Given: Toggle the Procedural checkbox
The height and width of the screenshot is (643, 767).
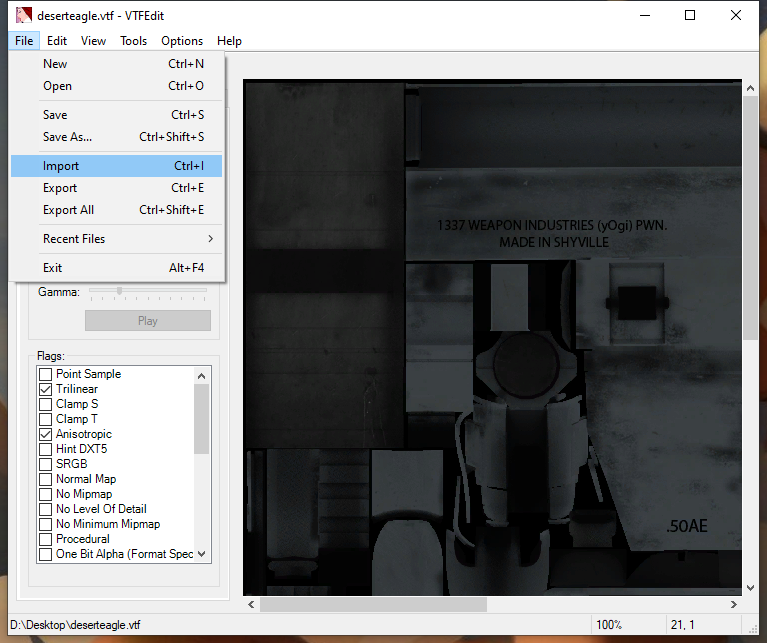Looking at the screenshot, I should pos(45,539).
